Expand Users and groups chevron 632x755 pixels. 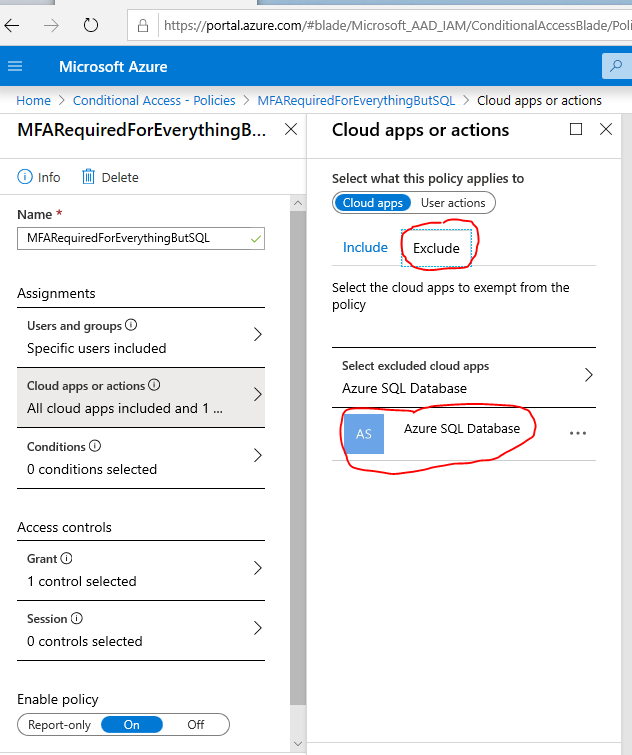(258, 334)
